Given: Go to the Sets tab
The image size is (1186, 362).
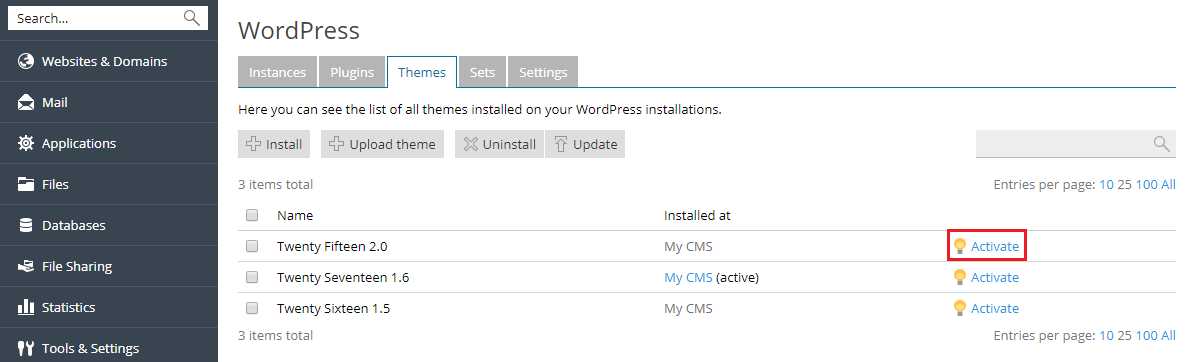Looking at the screenshot, I should coord(483,73).
